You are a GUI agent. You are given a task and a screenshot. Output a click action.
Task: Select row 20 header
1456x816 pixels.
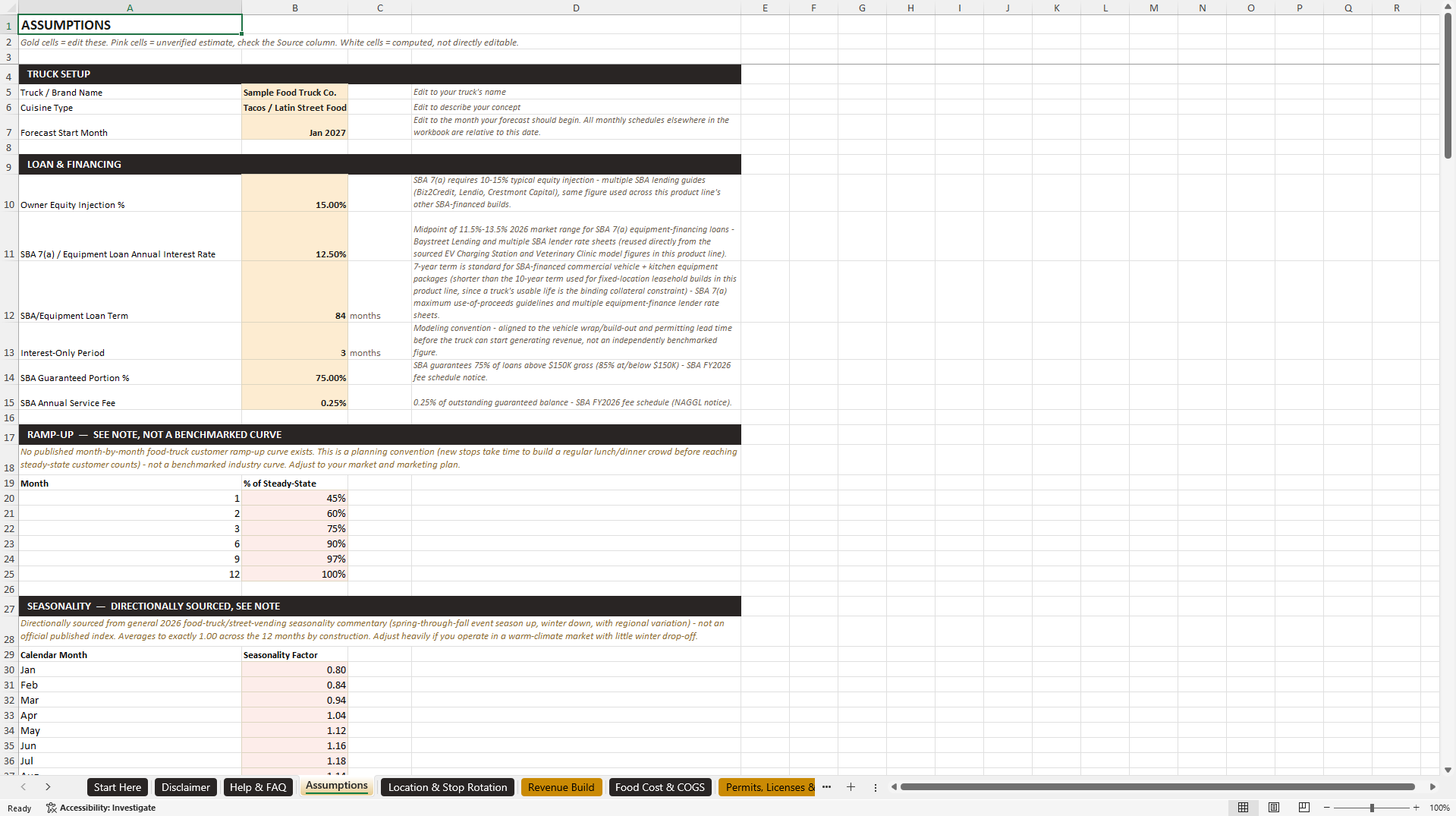pyautogui.click(x=9, y=498)
